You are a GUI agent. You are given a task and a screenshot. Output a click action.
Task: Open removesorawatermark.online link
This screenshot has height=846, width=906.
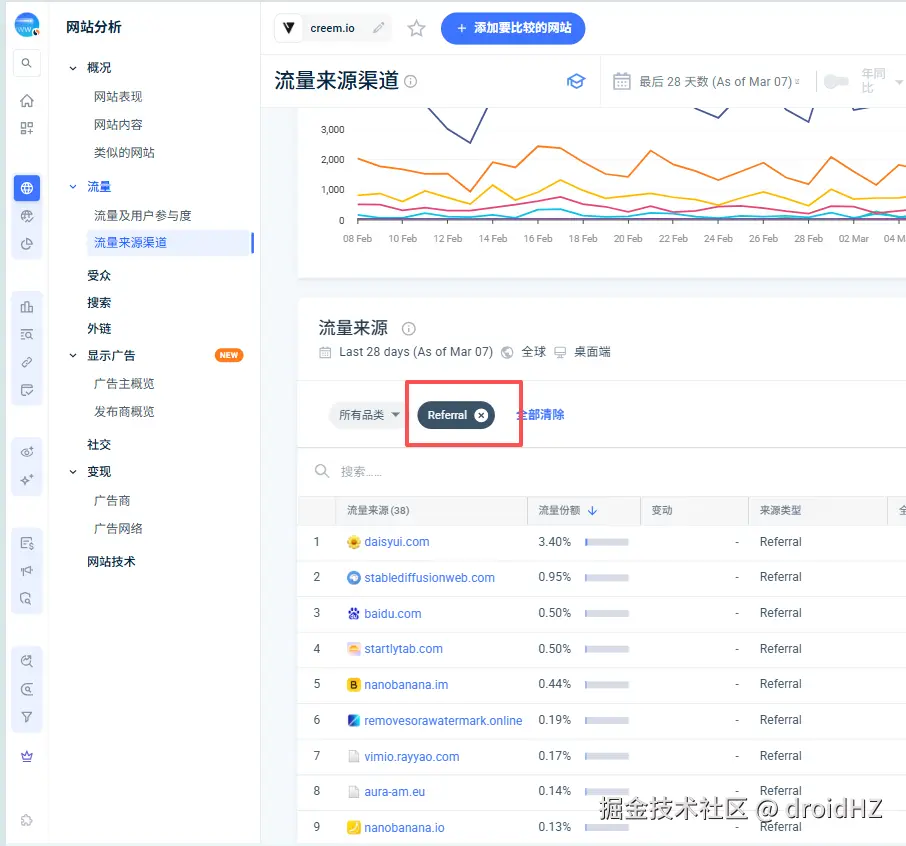443,721
